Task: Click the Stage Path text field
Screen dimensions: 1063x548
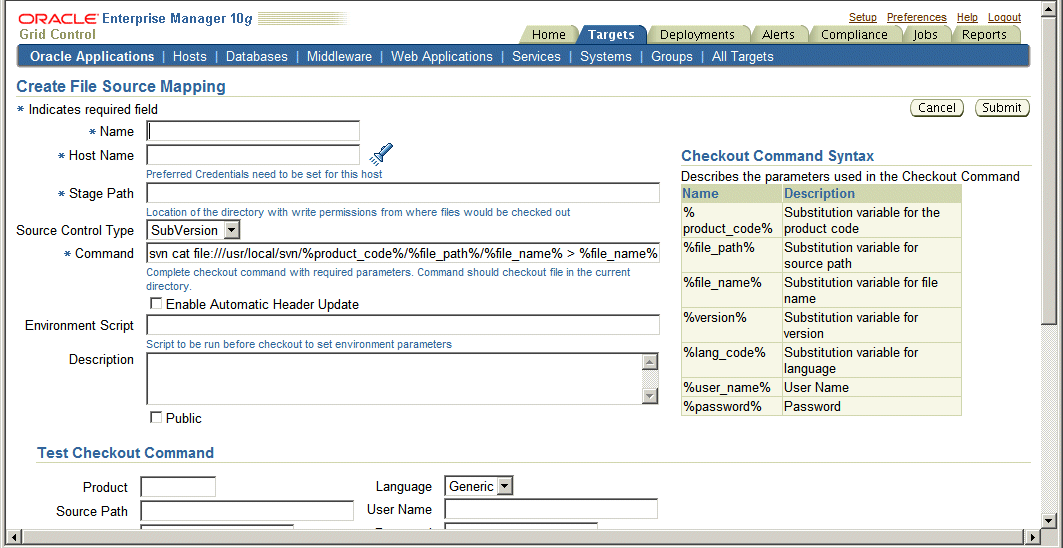Action: coord(403,193)
